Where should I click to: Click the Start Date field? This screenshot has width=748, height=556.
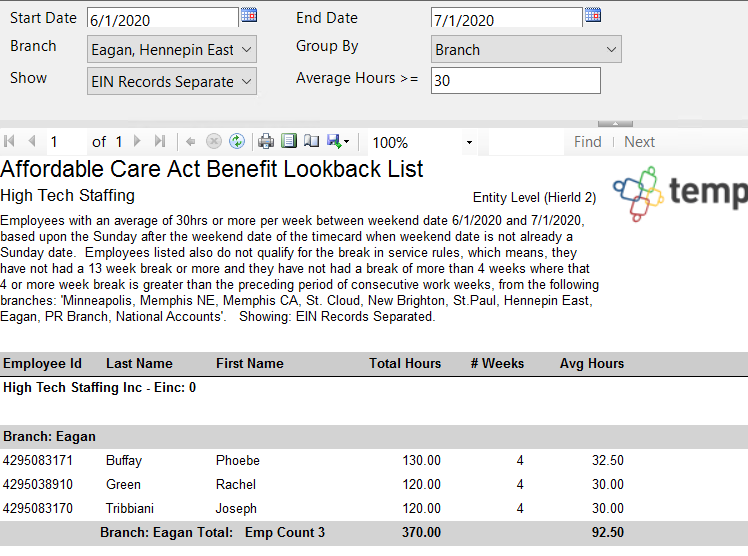coord(163,19)
